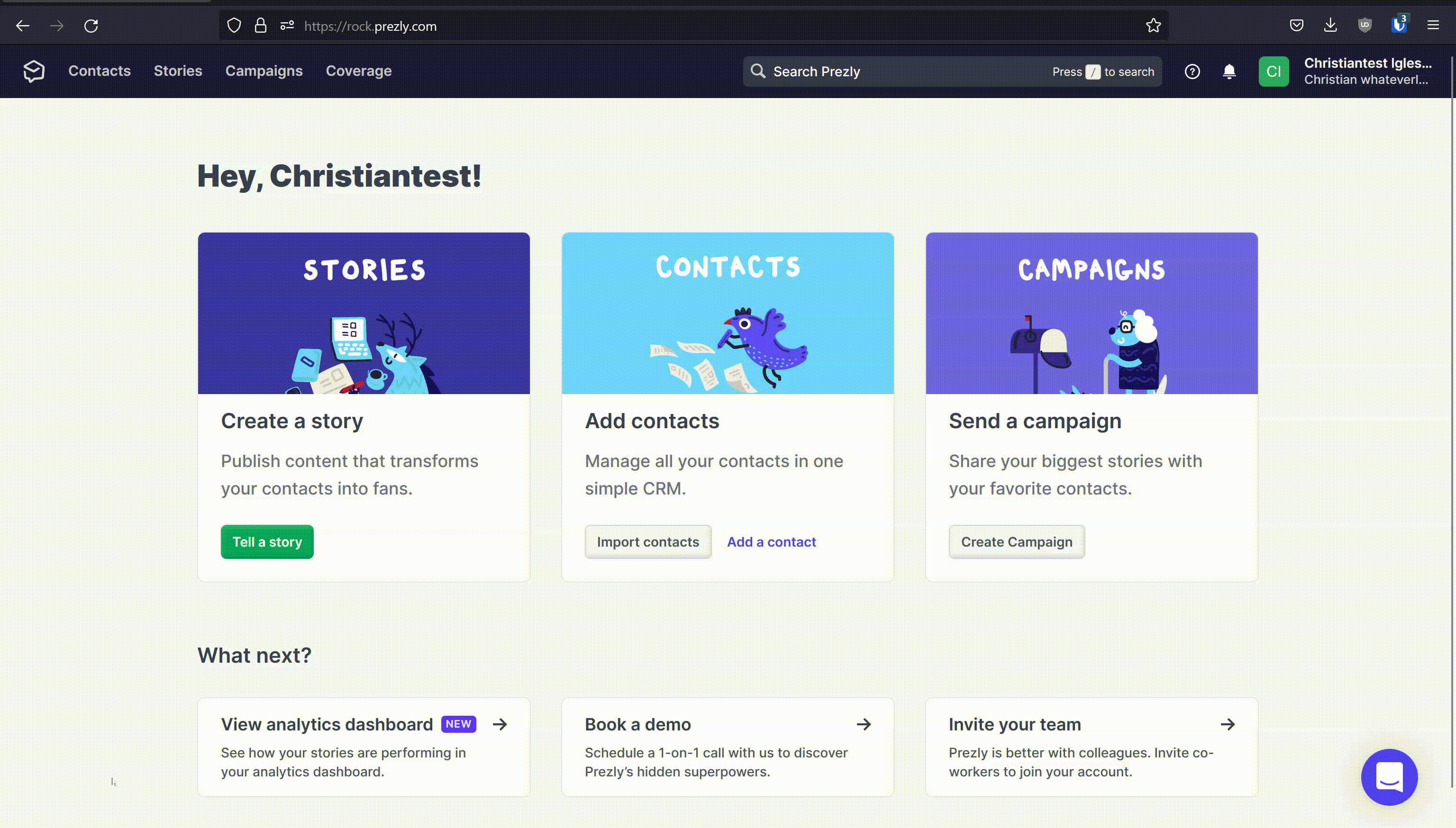Click the What next? heading
1456x828 pixels.
(x=255, y=655)
